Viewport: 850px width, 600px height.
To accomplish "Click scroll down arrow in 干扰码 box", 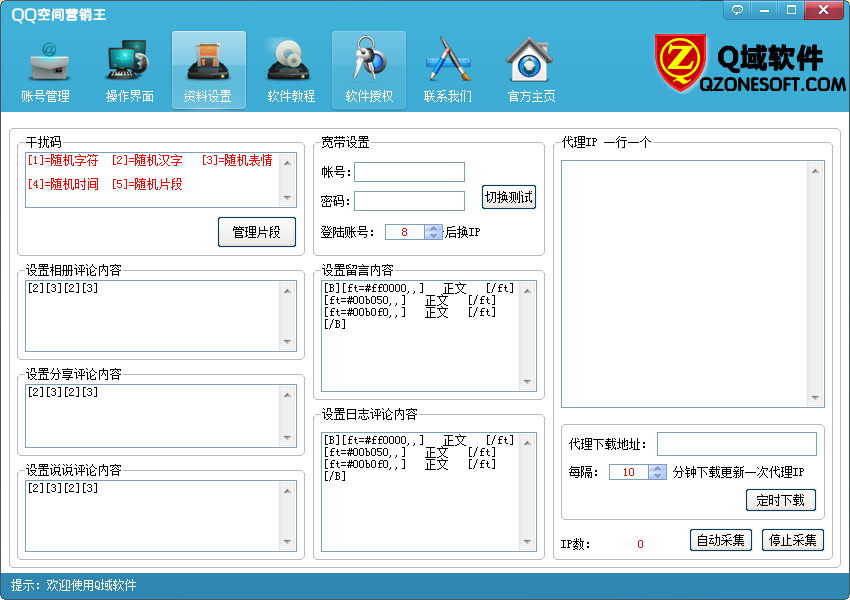I will [x=287, y=198].
